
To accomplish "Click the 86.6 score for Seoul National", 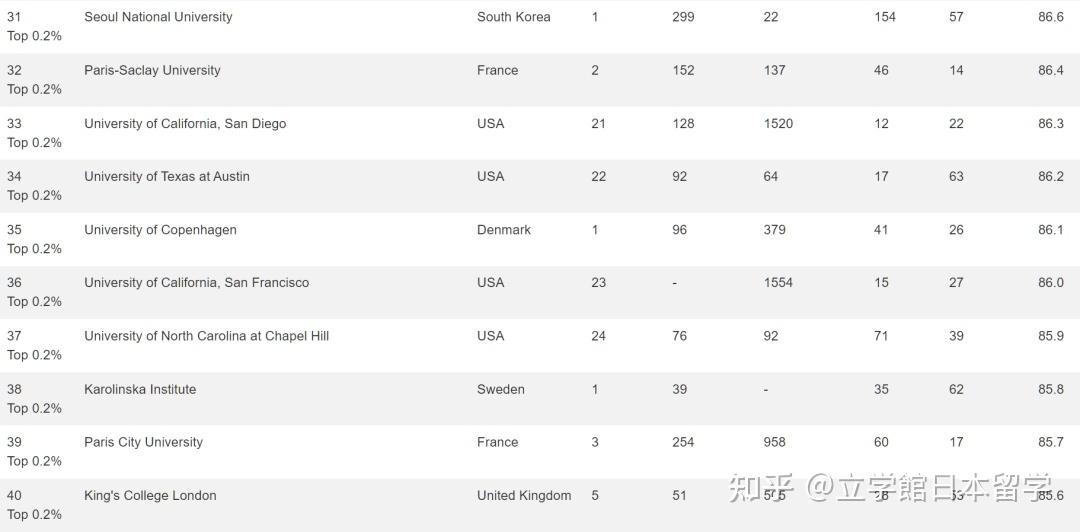I will tap(1051, 17).
